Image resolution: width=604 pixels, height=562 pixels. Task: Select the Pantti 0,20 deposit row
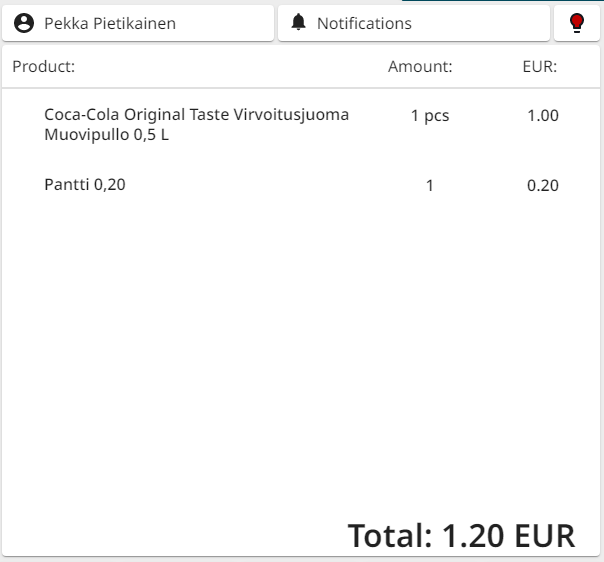pos(85,184)
